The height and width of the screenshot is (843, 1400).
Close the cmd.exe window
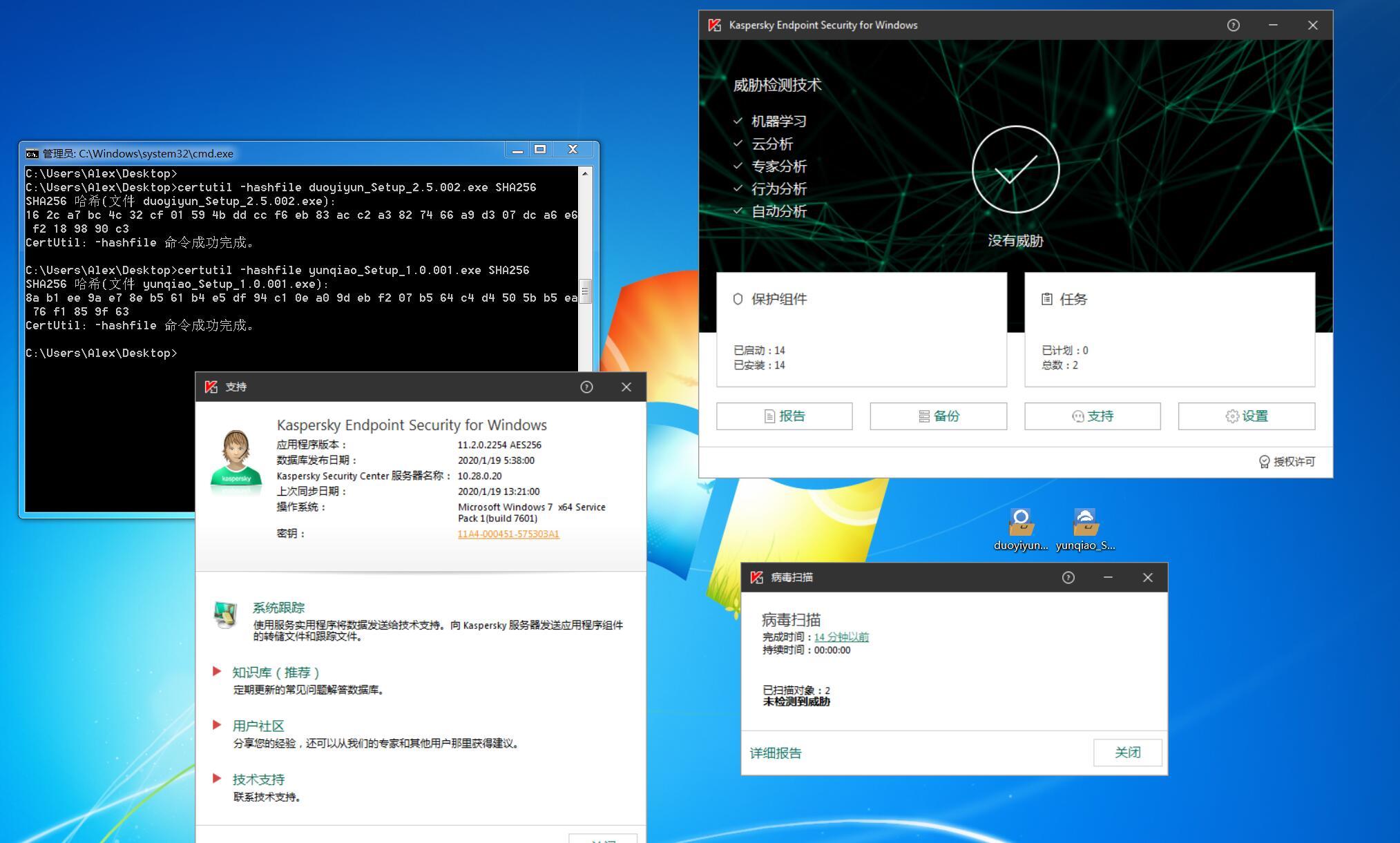coord(573,150)
